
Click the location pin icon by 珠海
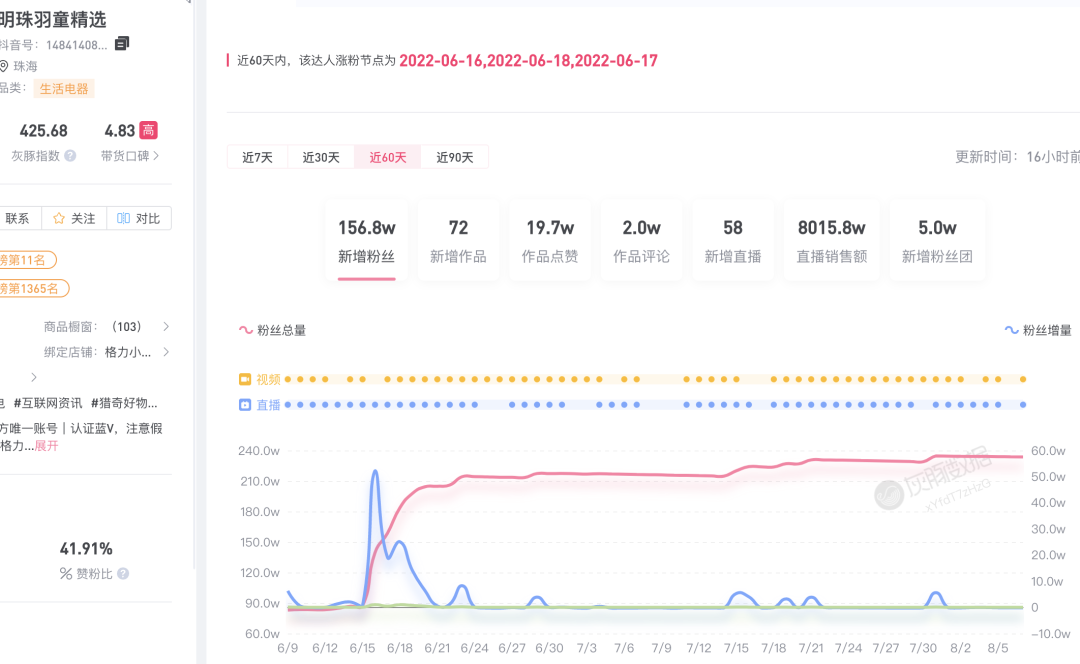pyautogui.click(x=4, y=66)
